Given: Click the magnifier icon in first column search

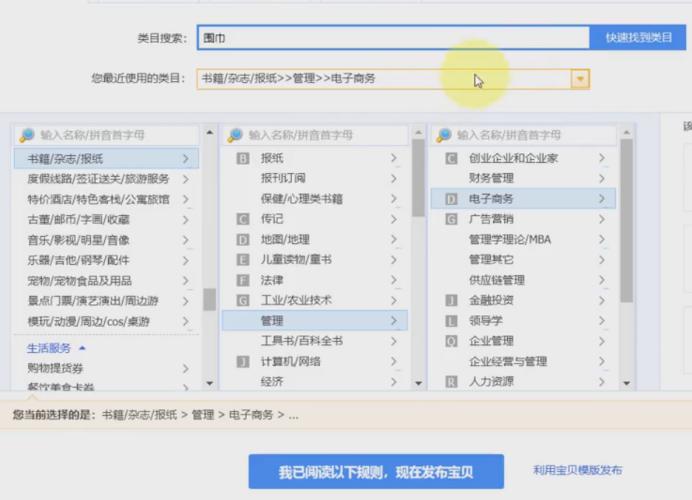Looking at the screenshot, I should [27, 135].
